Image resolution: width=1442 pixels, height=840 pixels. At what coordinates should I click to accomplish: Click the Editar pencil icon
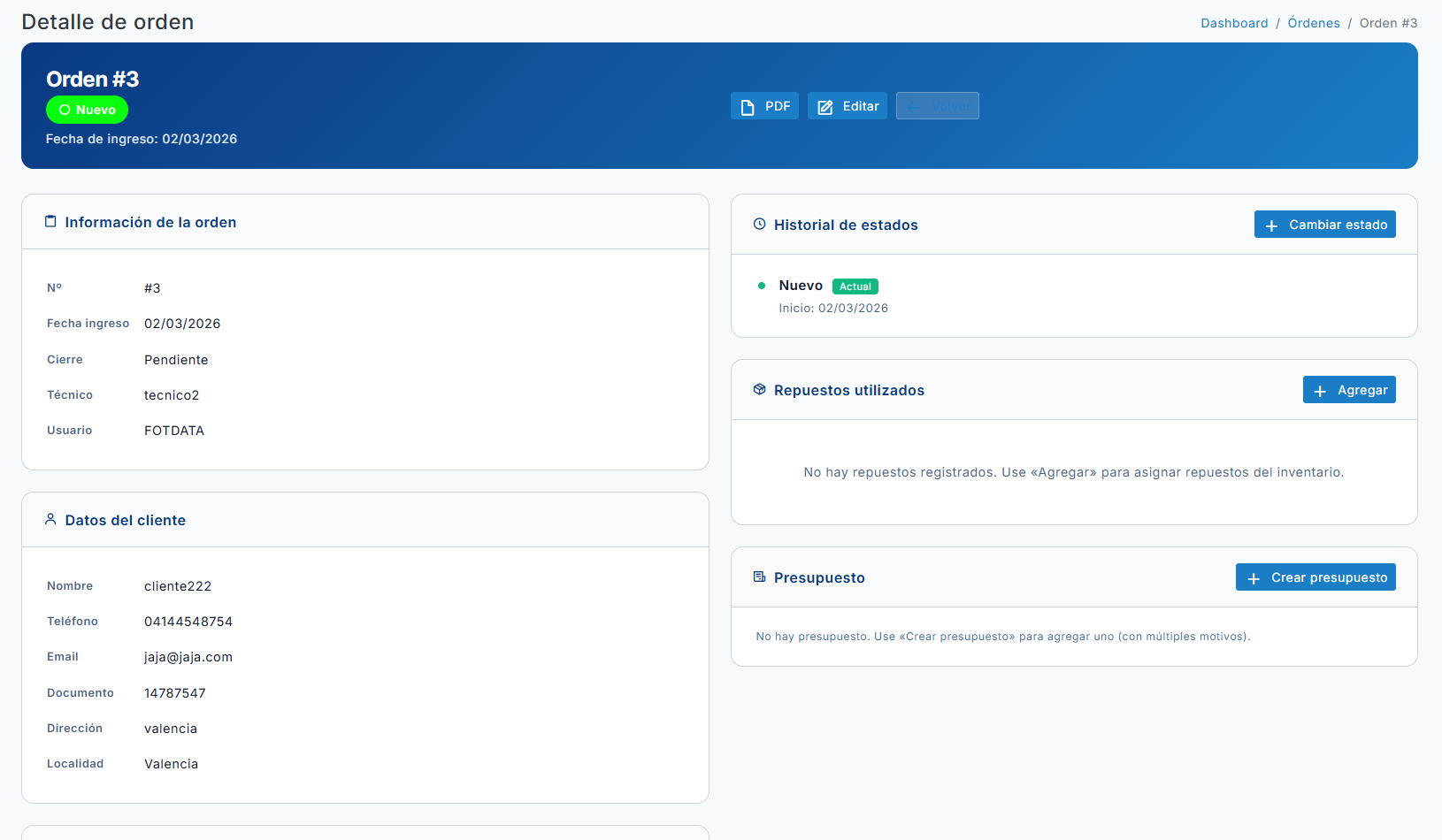pyautogui.click(x=825, y=107)
